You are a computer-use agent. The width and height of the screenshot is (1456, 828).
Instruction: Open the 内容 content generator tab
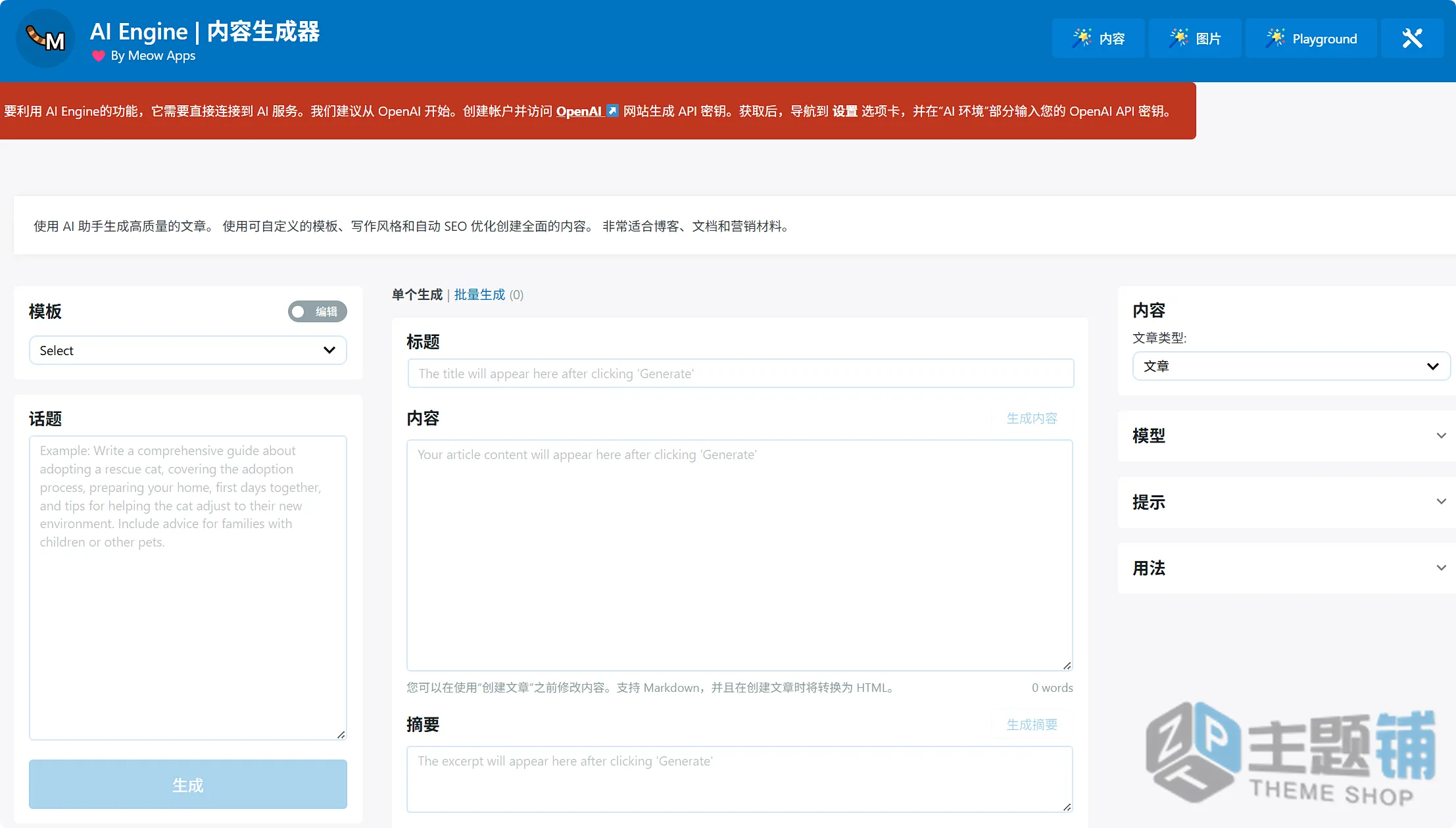(x=1098, y=38)
